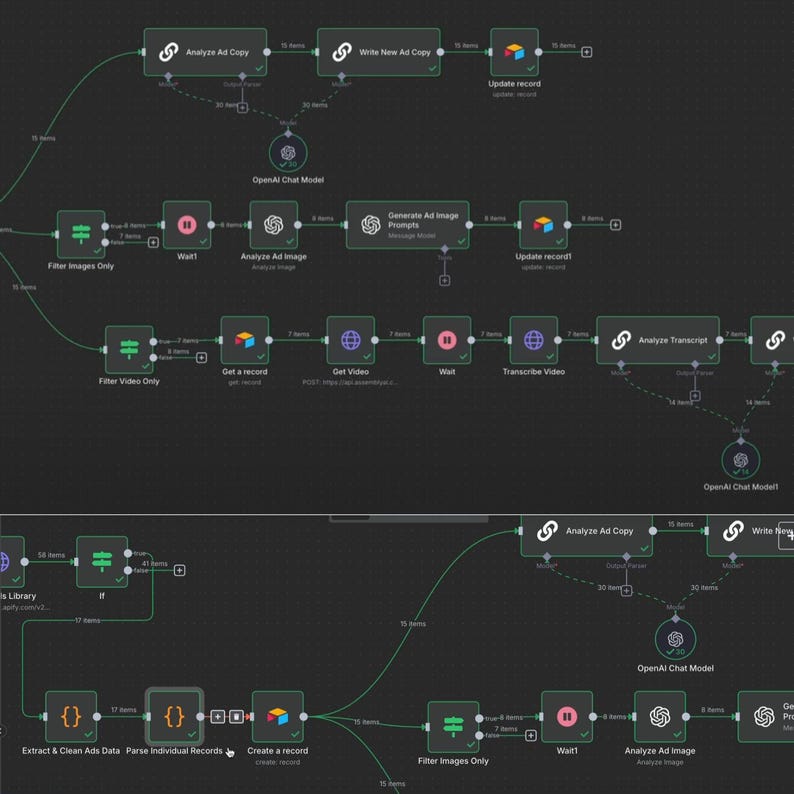The image size is (794, 794).
Task: Open Analyze Ad Image node in lower canvas
Action: (x=660, y=717)
